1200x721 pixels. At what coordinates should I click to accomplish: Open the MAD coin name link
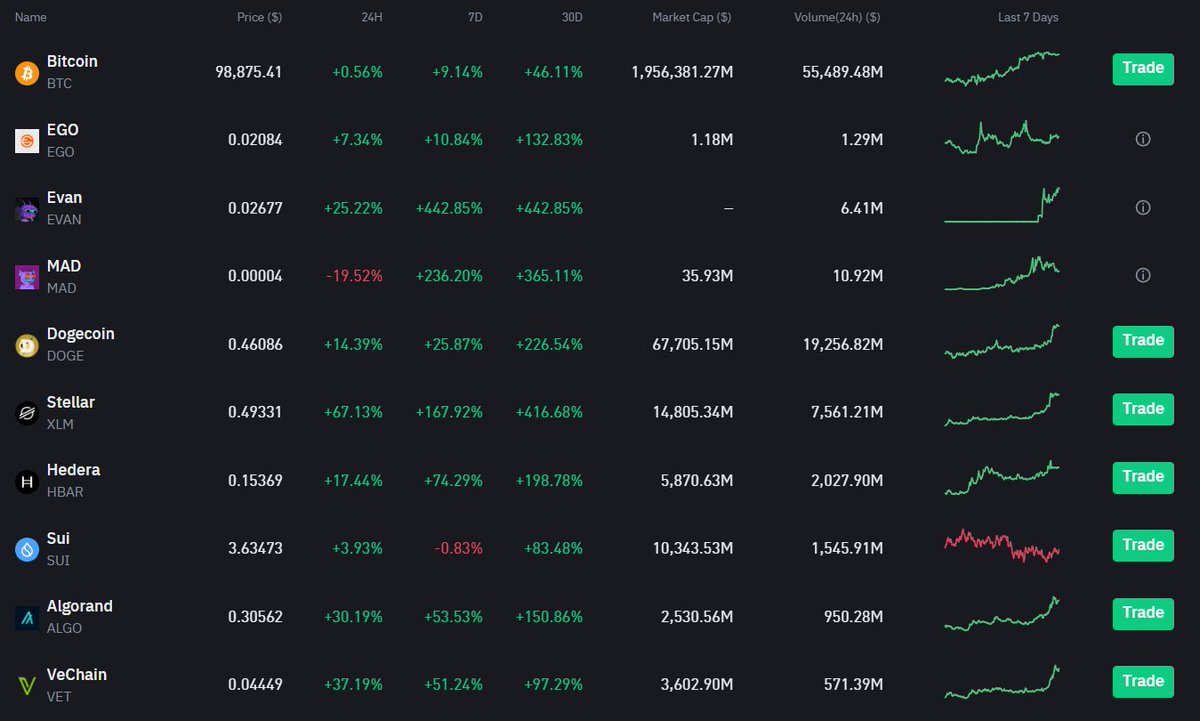tap(64, 266)
